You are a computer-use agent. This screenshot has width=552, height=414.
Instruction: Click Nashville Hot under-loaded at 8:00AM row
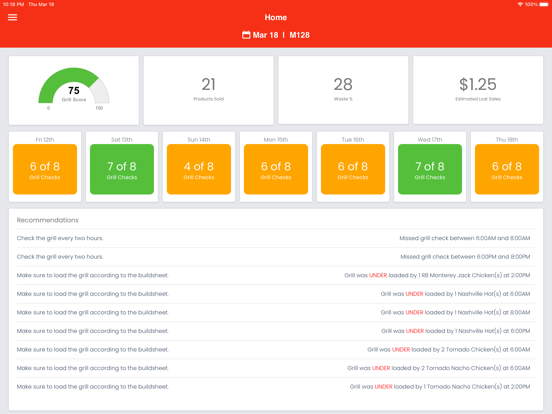(x=276, y=312)
